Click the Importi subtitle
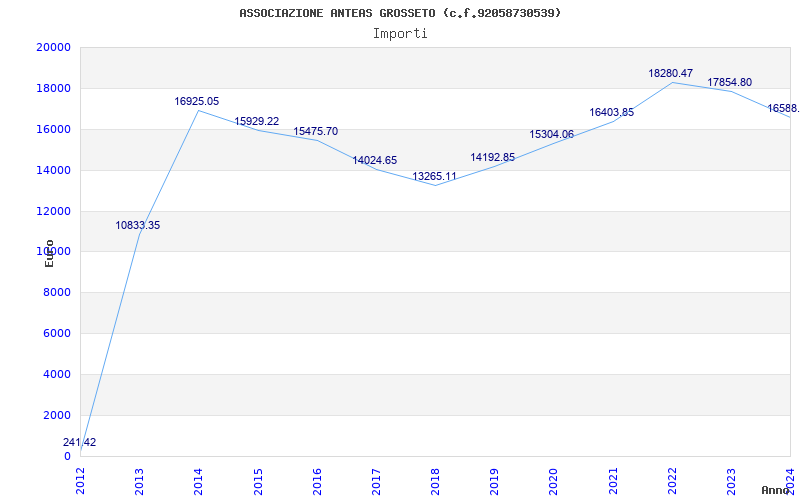The width and height of the screenshot is (800, 500). [x=400, y=34]
